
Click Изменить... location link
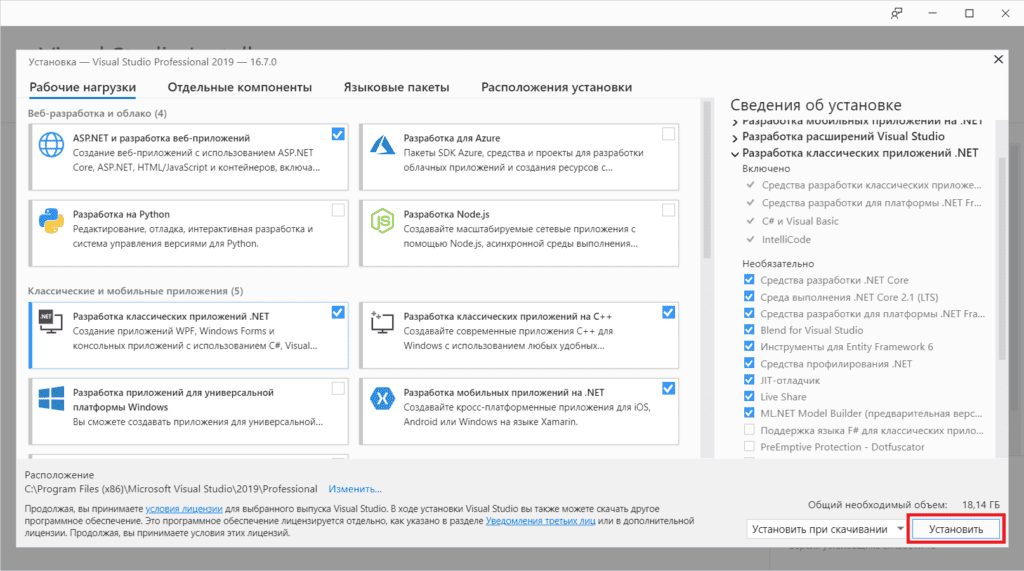coord(355,489)
